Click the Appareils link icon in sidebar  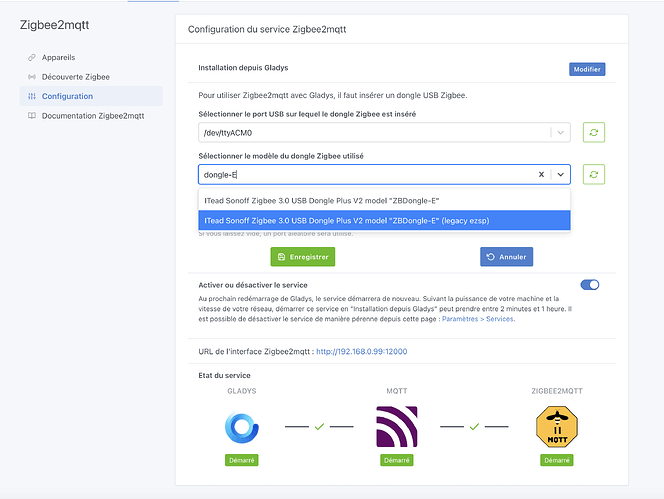click(32, 58)
